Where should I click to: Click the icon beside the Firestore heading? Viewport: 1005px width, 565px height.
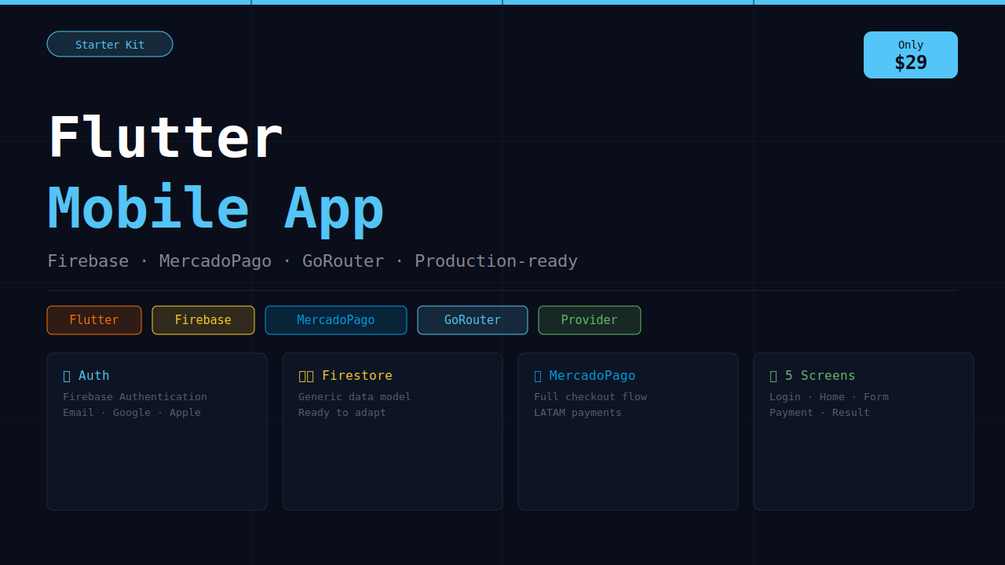click(306, 376)
